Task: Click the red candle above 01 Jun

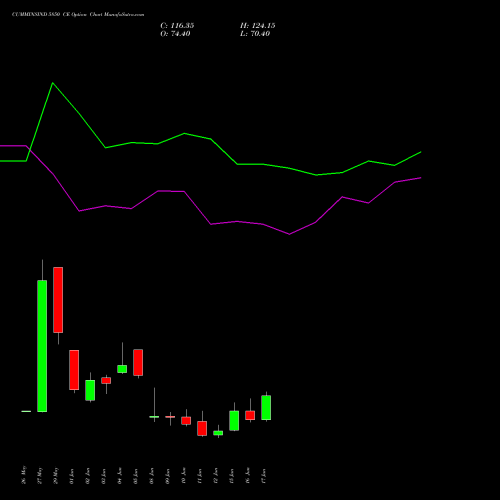Action: point(74,370)
